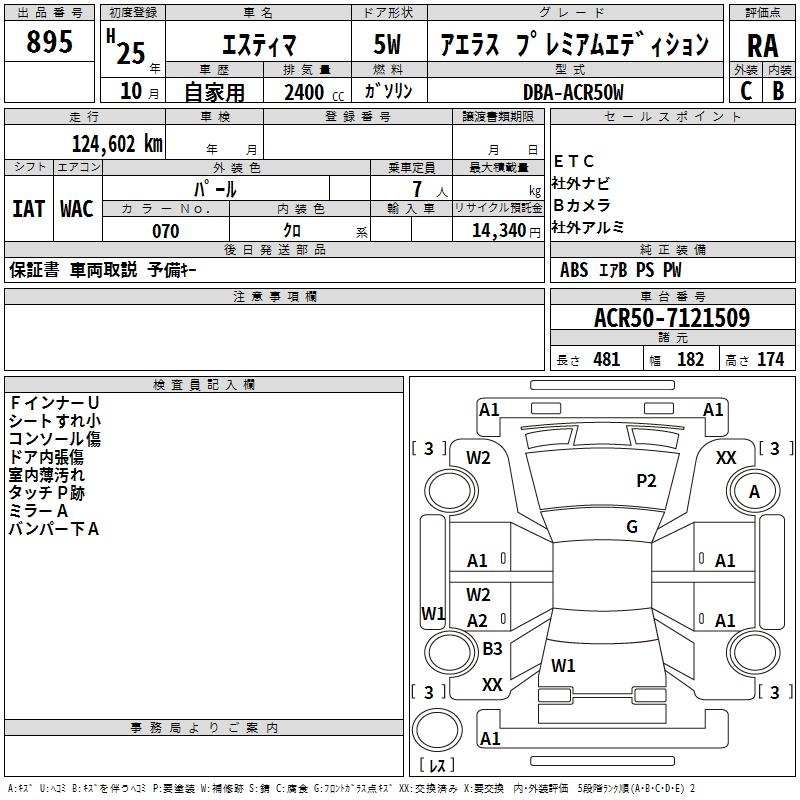Select the B3 damage mark
Viewport: 800px width, 800px height.
pos(492,649)
